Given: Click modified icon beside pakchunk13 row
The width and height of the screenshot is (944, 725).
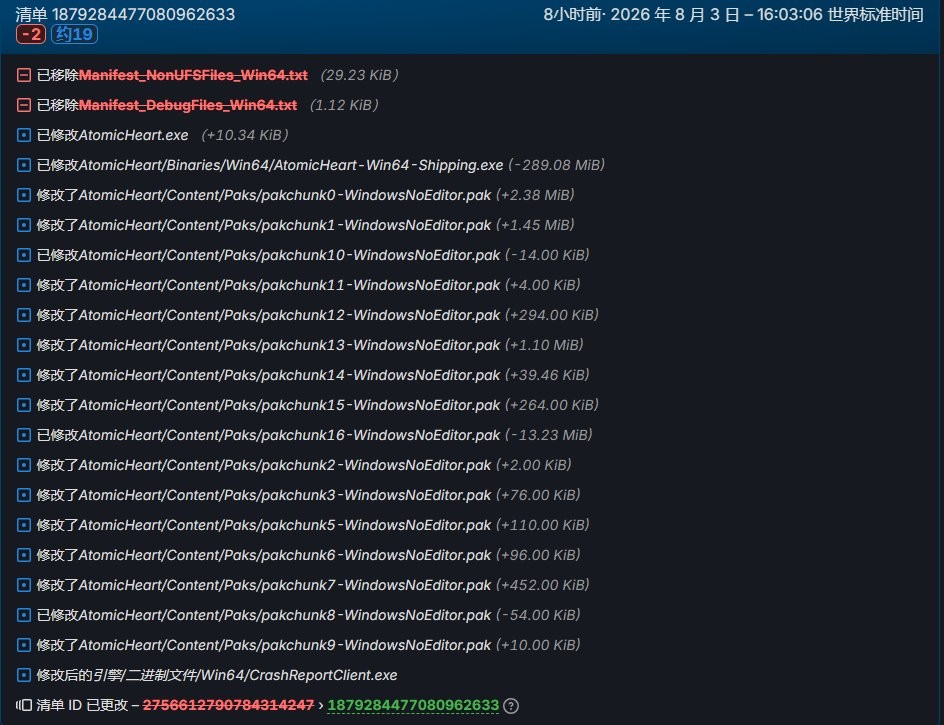Looking at the screenshot, I should coord(23,345).
